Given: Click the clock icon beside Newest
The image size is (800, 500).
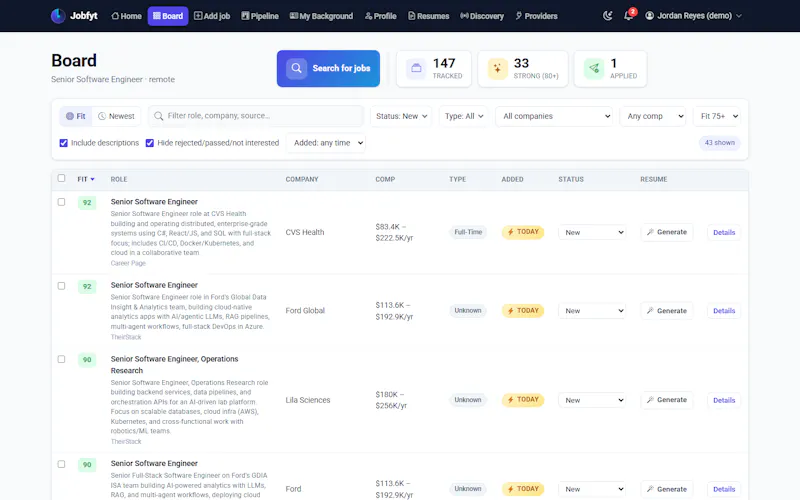Looking at the screenshot, I should 102,116.
